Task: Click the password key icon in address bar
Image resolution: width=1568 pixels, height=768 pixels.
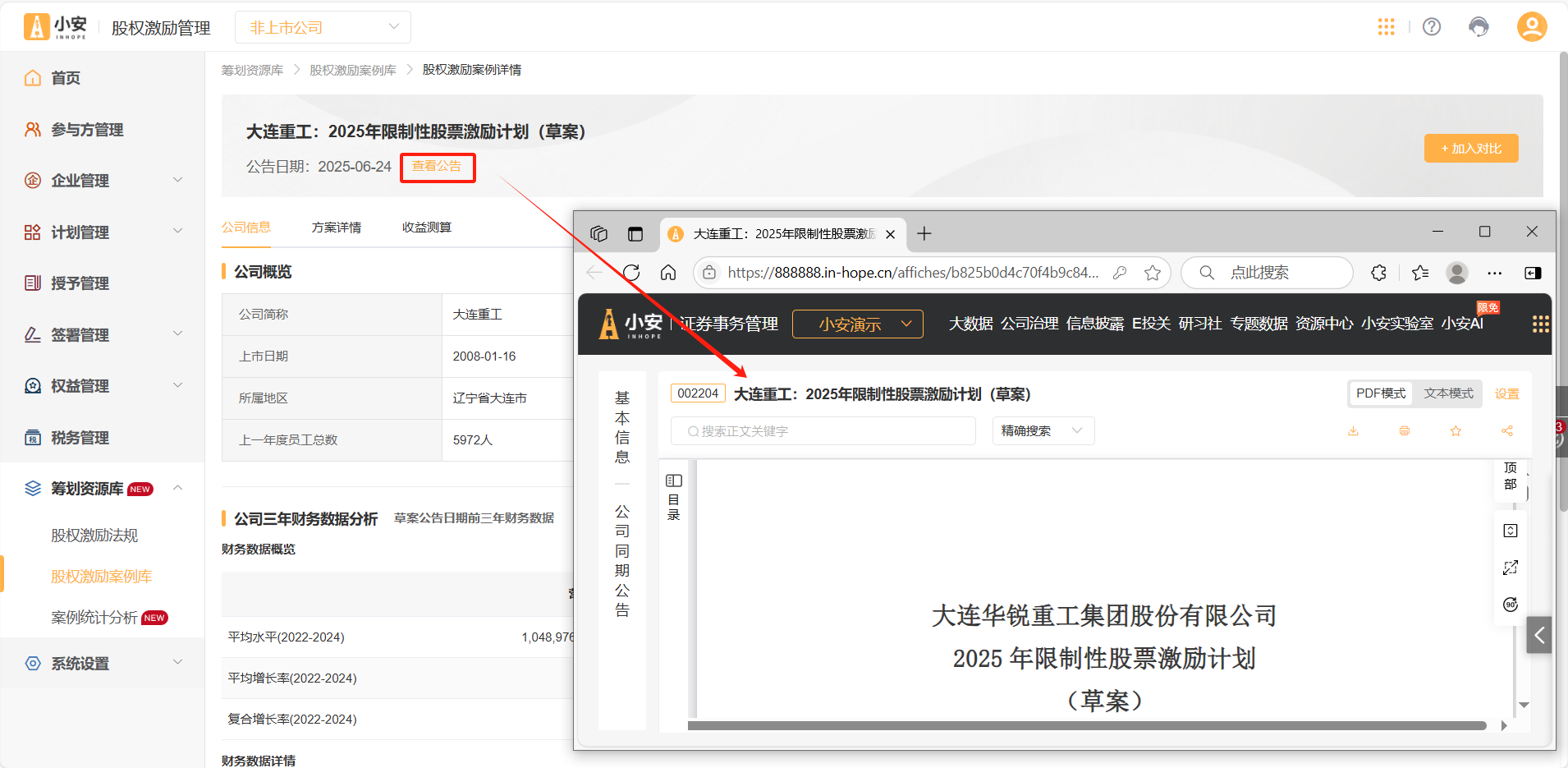Action: [x=1120, y=273]
